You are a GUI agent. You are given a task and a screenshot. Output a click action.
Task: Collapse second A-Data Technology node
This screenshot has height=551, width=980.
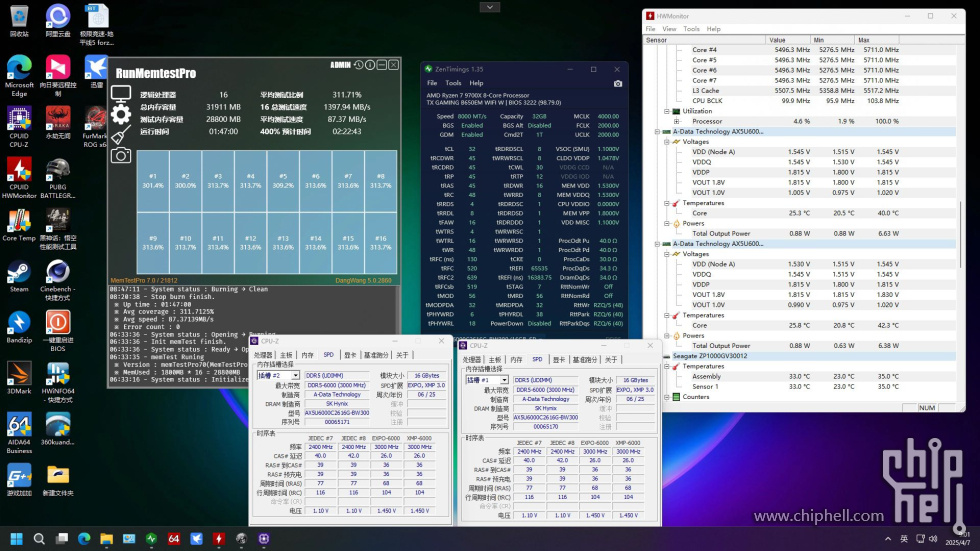pos(658,244)
